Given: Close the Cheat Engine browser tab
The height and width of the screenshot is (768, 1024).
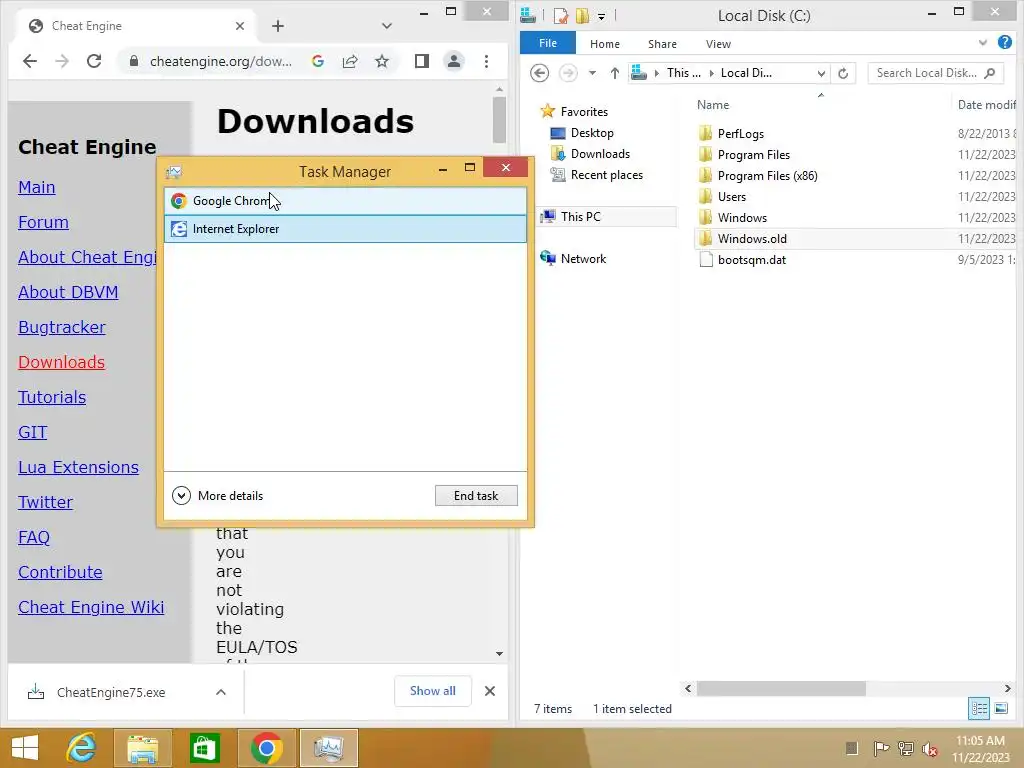Looking at the screenshot, I should pyautogui.click(x=240, y=26).
